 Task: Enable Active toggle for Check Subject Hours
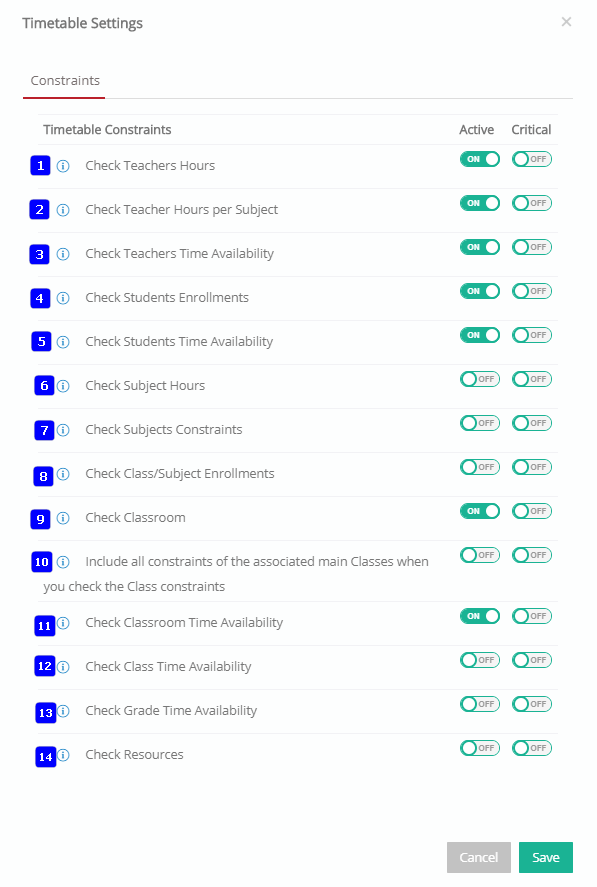[x=480, y=379]
